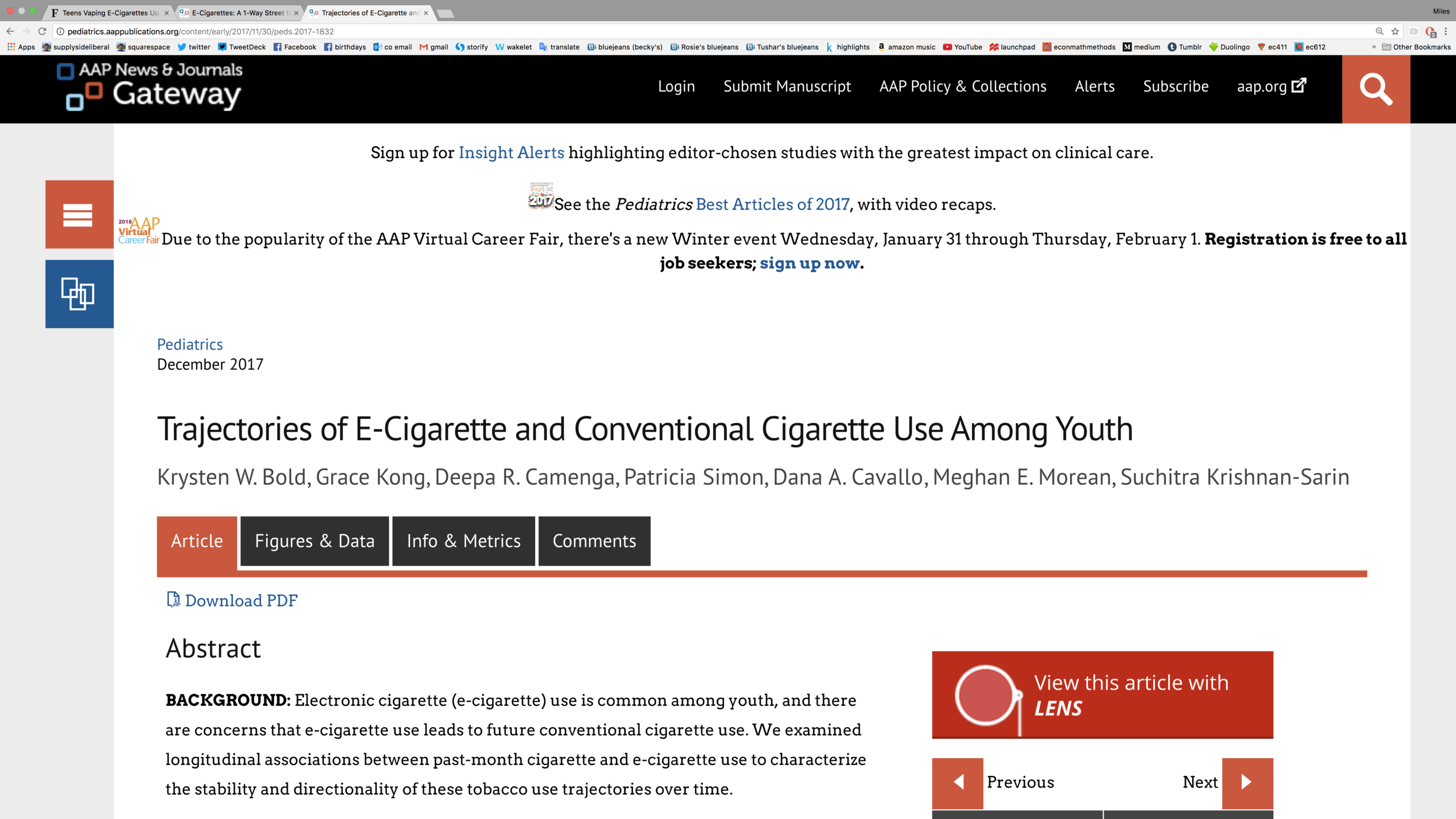Screen dimensions: 1456x819
Task: Open the amazon music bookmark
Action: pyautogui.click(x=906, y=47)
